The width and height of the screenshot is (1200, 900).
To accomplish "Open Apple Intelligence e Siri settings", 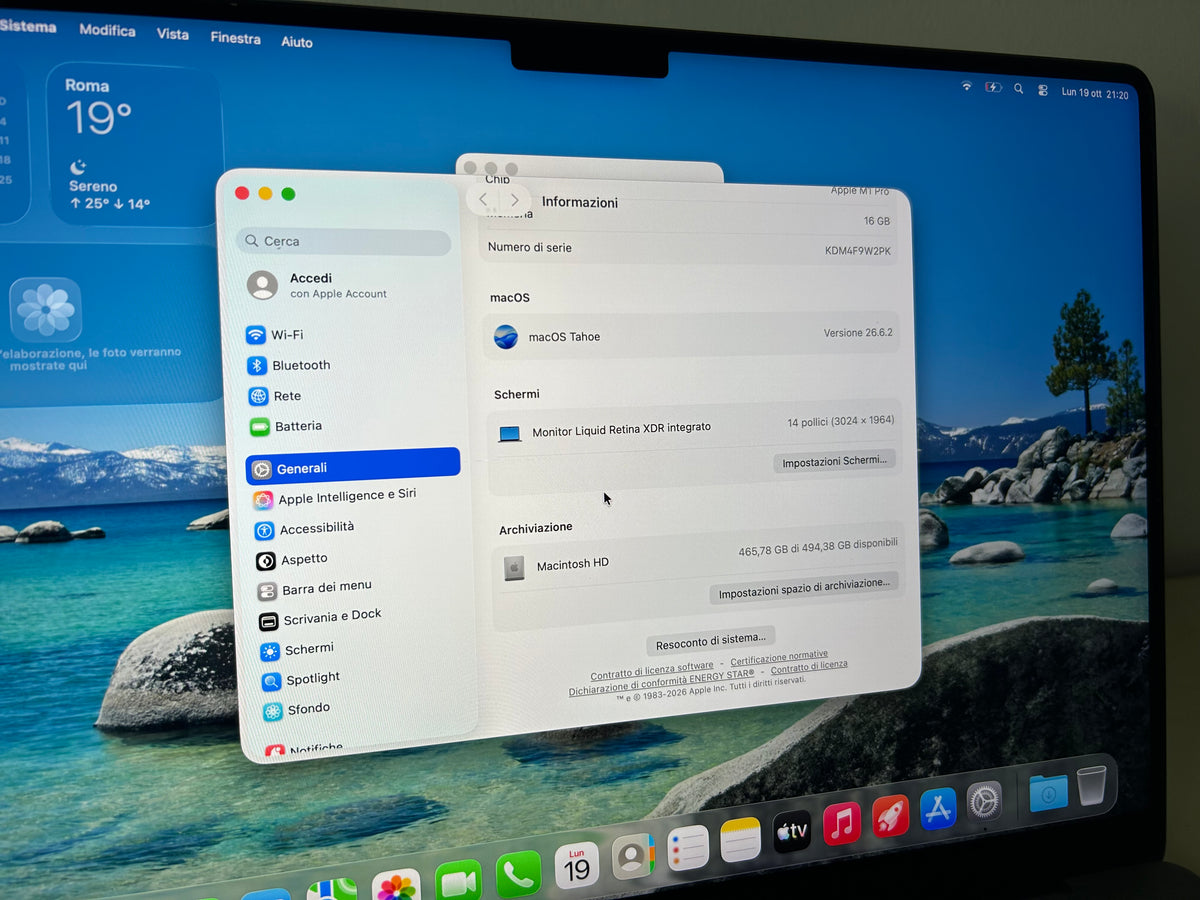I will click(x=334, y=497).
